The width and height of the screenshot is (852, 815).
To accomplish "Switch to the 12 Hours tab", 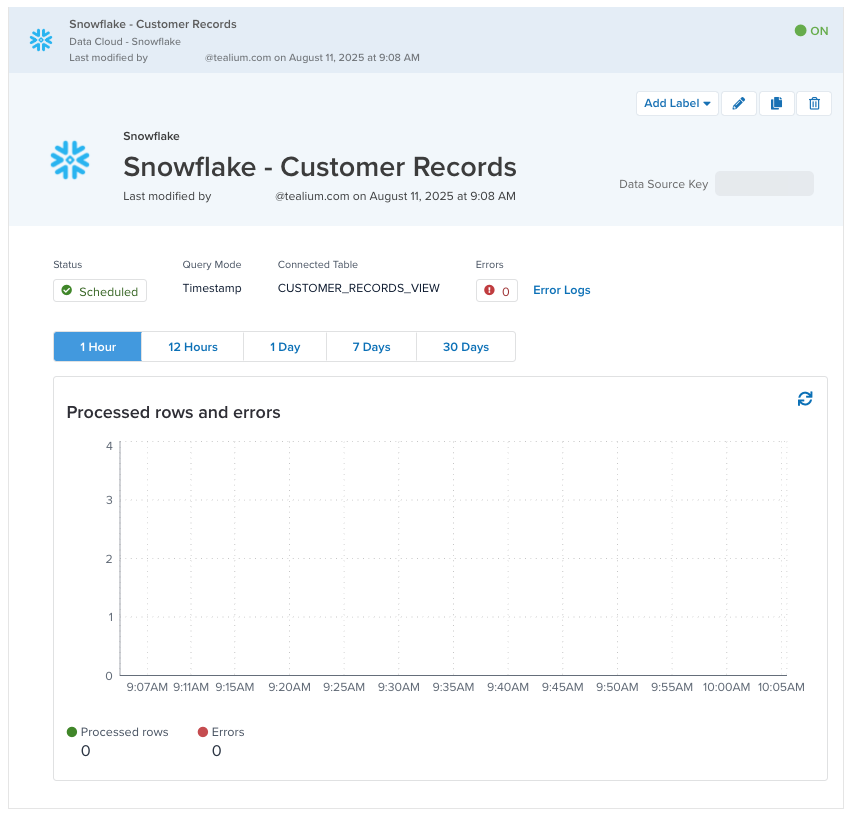I will (x=192, y=347).
